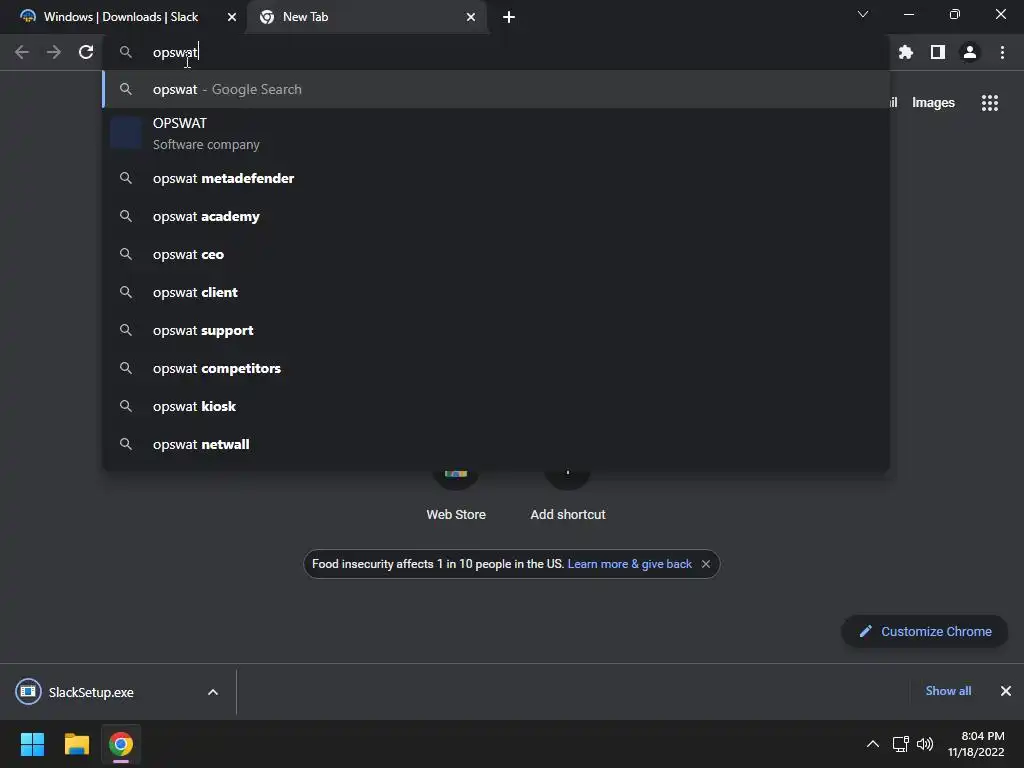The height and width of the screenshot is (768, 1024).
Task: Open the tab search dropdown arrow
Action: click(863, 14)
